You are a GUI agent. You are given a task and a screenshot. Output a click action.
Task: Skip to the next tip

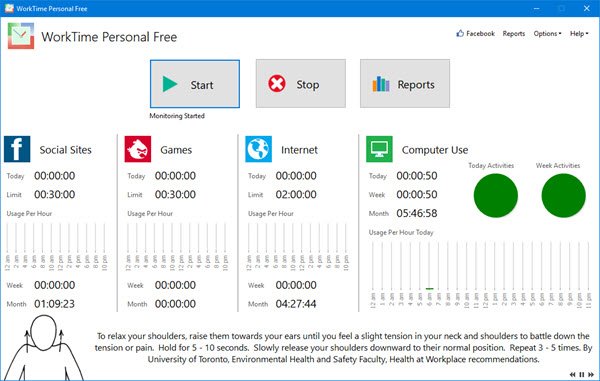(x=591, y=374)
